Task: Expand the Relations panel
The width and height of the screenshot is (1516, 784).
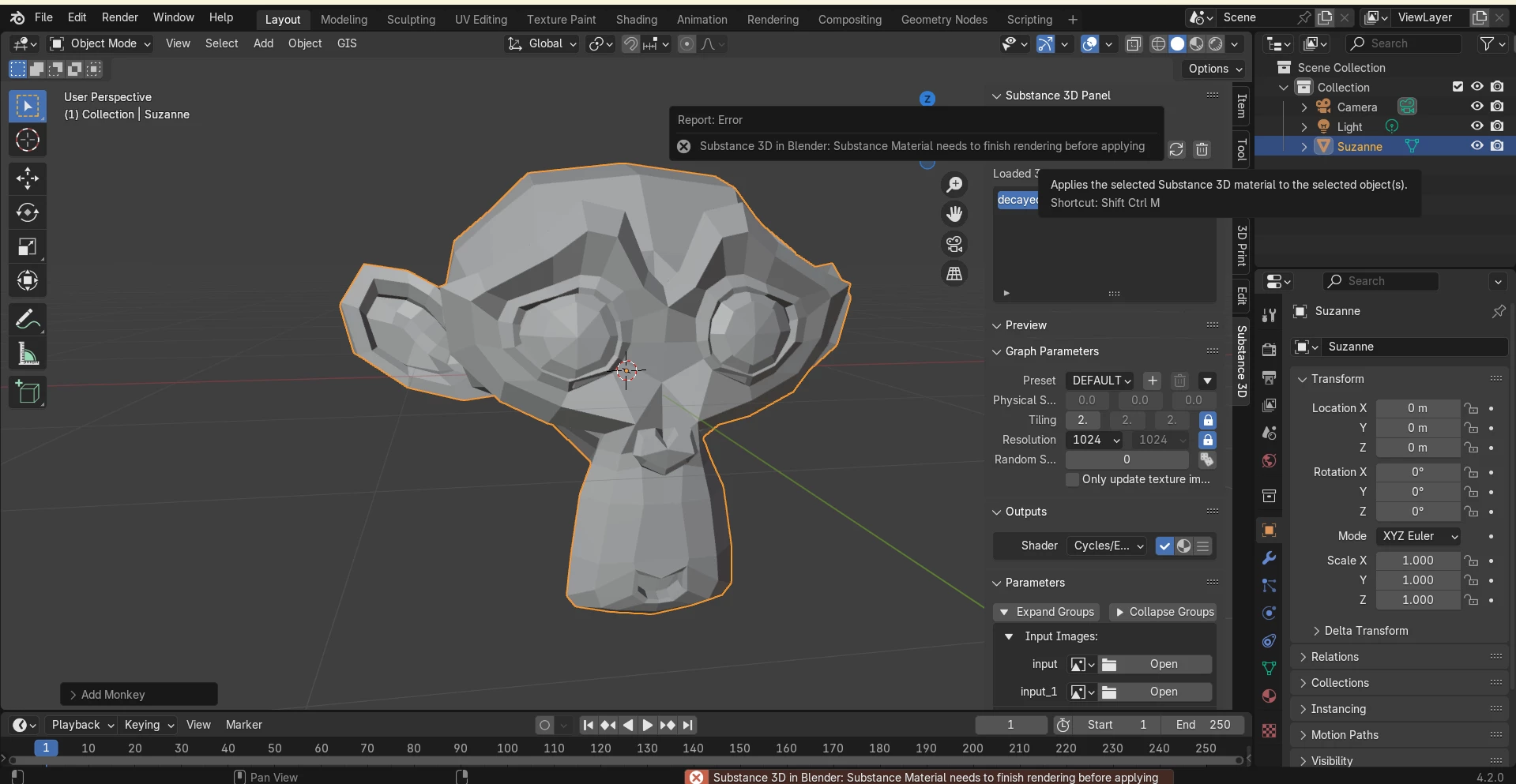Action: pos(1335,657)
